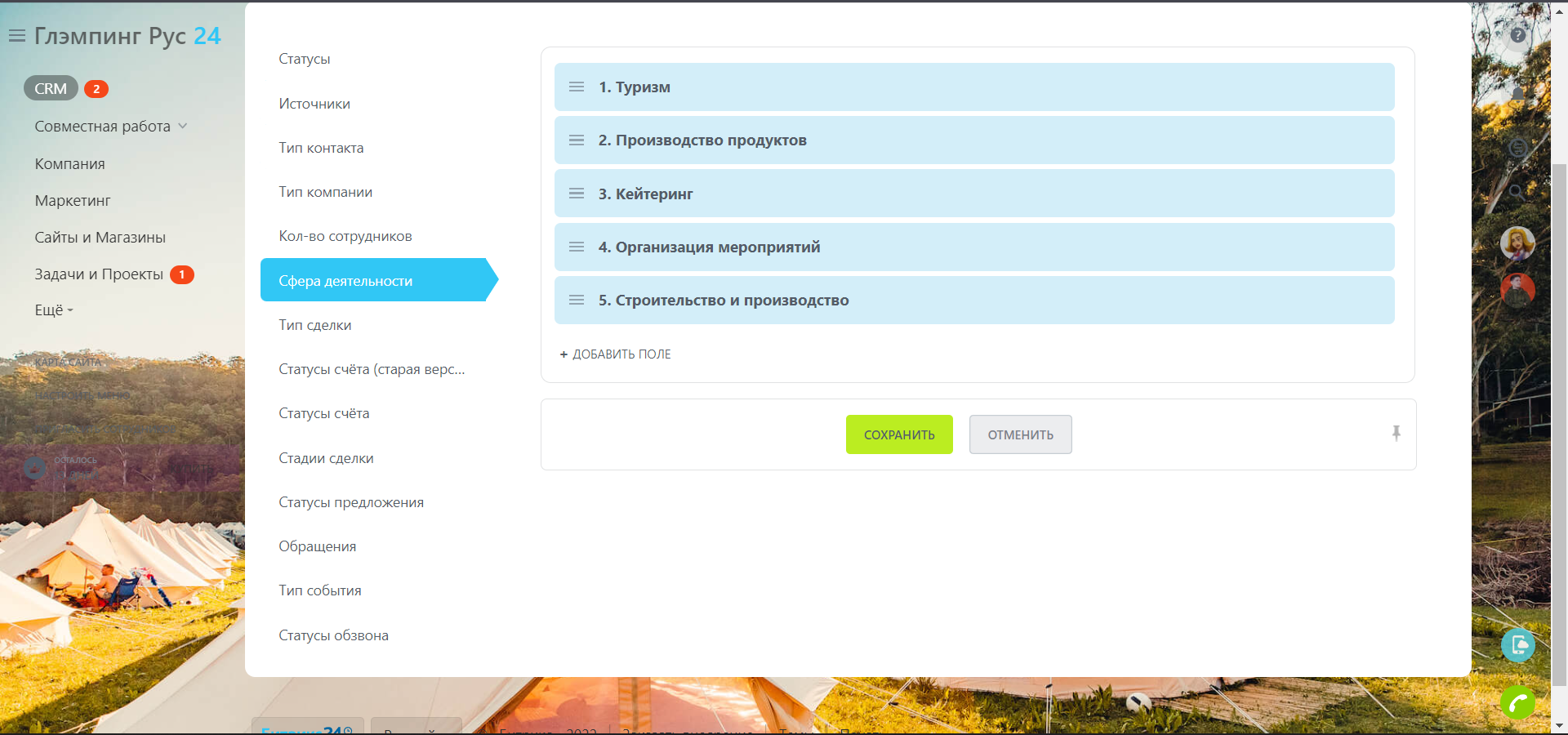This screenshot has height=735, width=1568.
Task: Click the Задачи и Проекты counter badge
Action: pyautogui.click(x=182, y=274)
